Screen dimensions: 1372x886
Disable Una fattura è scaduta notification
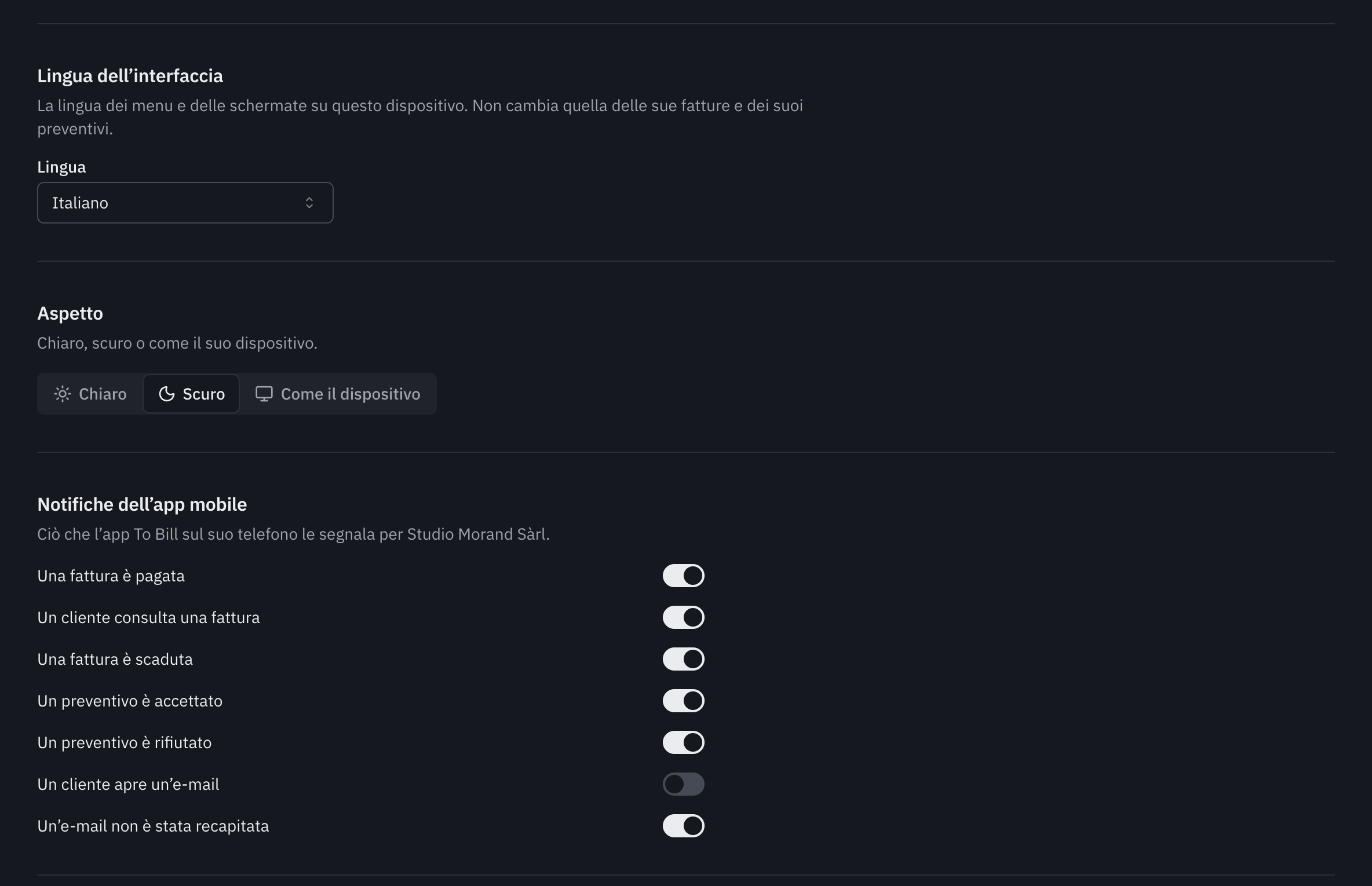pos(684,659)
